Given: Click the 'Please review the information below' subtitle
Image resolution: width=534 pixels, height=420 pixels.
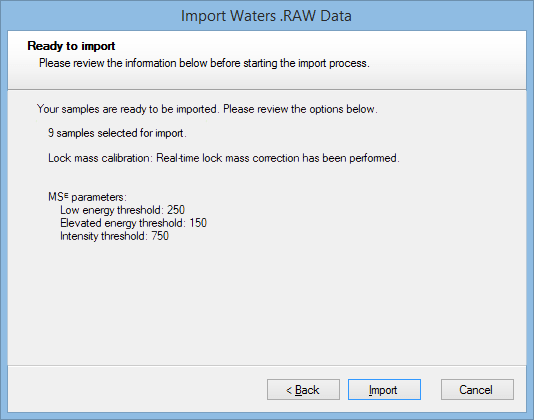Looking at the screenshot, I should (204, 63).
